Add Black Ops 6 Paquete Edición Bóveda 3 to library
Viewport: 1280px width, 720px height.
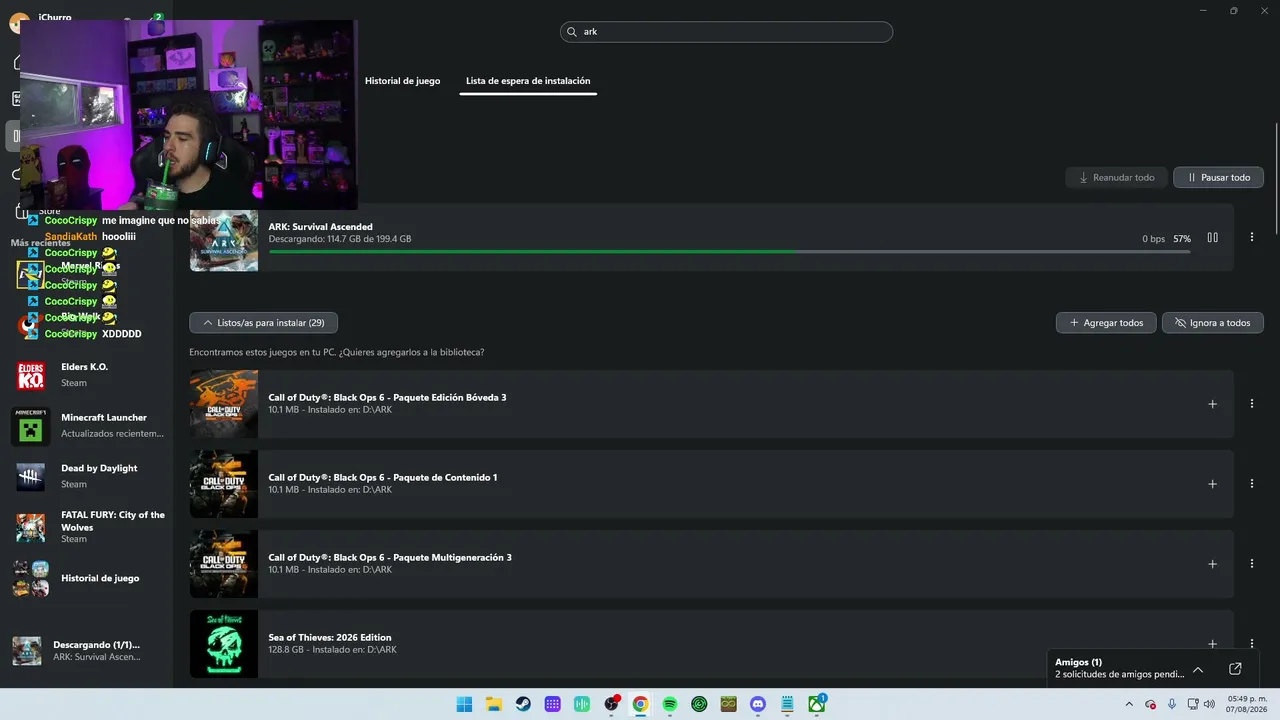tap(1212, 404)
